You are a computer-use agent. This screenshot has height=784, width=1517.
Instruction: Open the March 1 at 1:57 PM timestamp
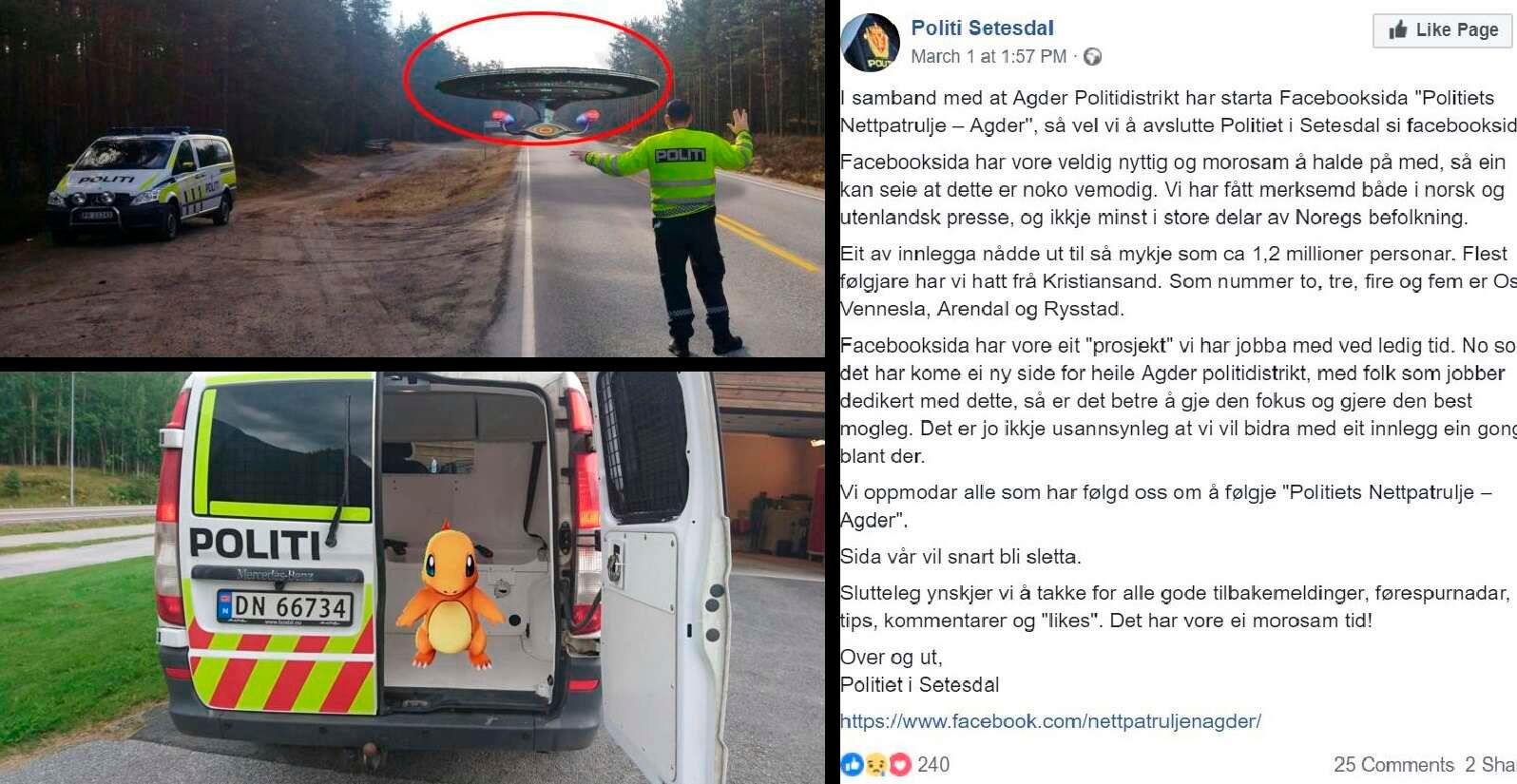pos(989,57)
